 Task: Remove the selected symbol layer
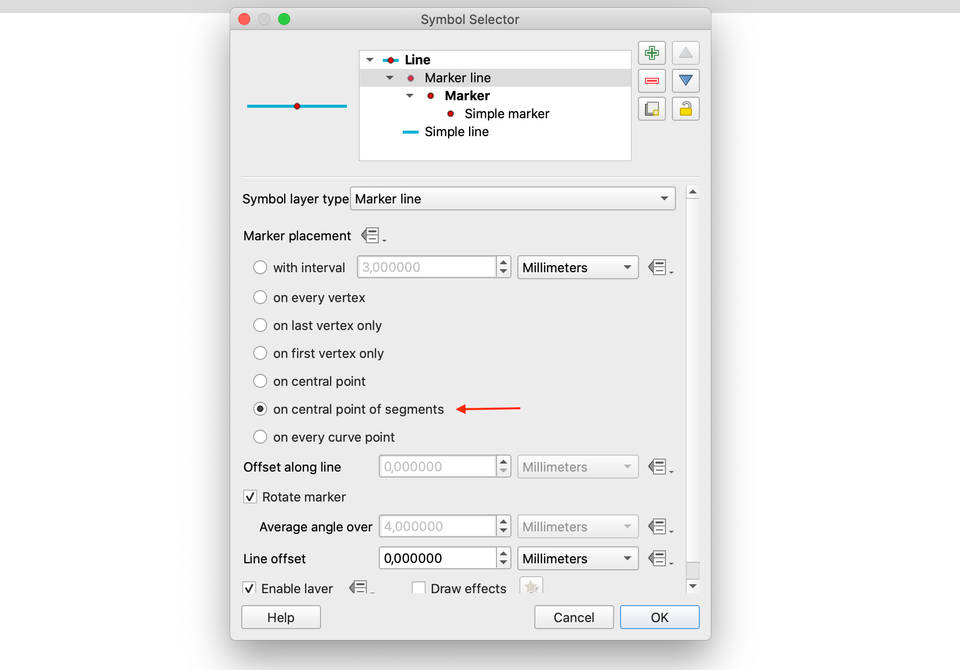coord(651,80)
